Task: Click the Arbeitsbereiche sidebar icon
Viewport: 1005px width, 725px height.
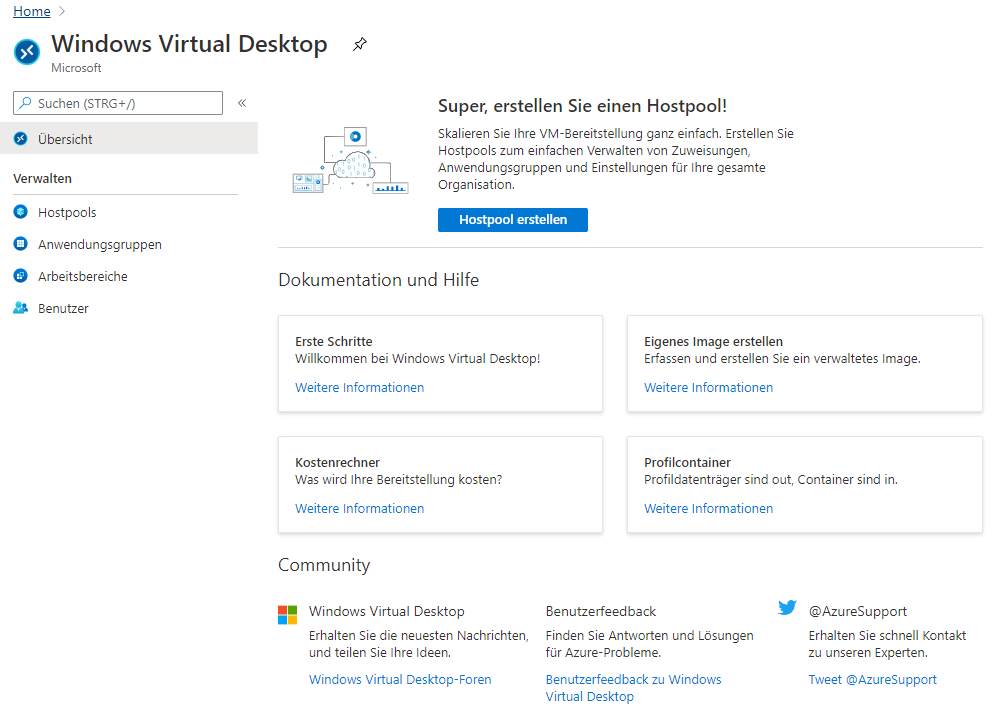Action: click(x=21, y=276)
